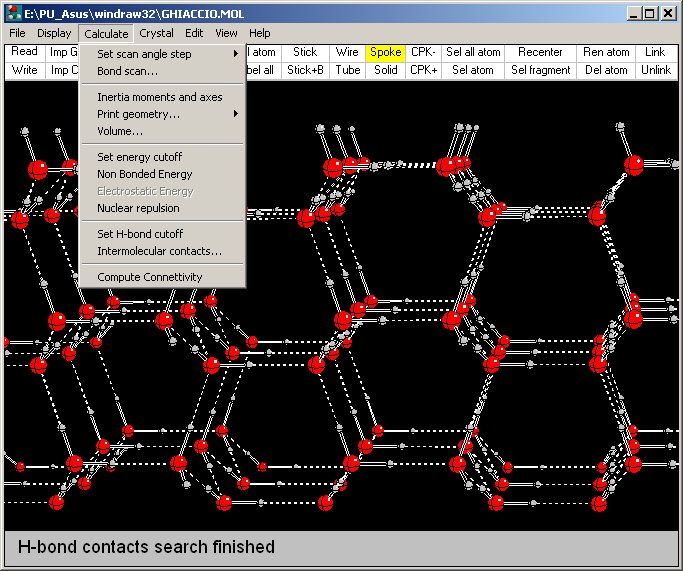Screen dimensions: 683x571
Task: Choose Nuclear repulsion entry
Action: pyautogui.click(x=162, y=208)
